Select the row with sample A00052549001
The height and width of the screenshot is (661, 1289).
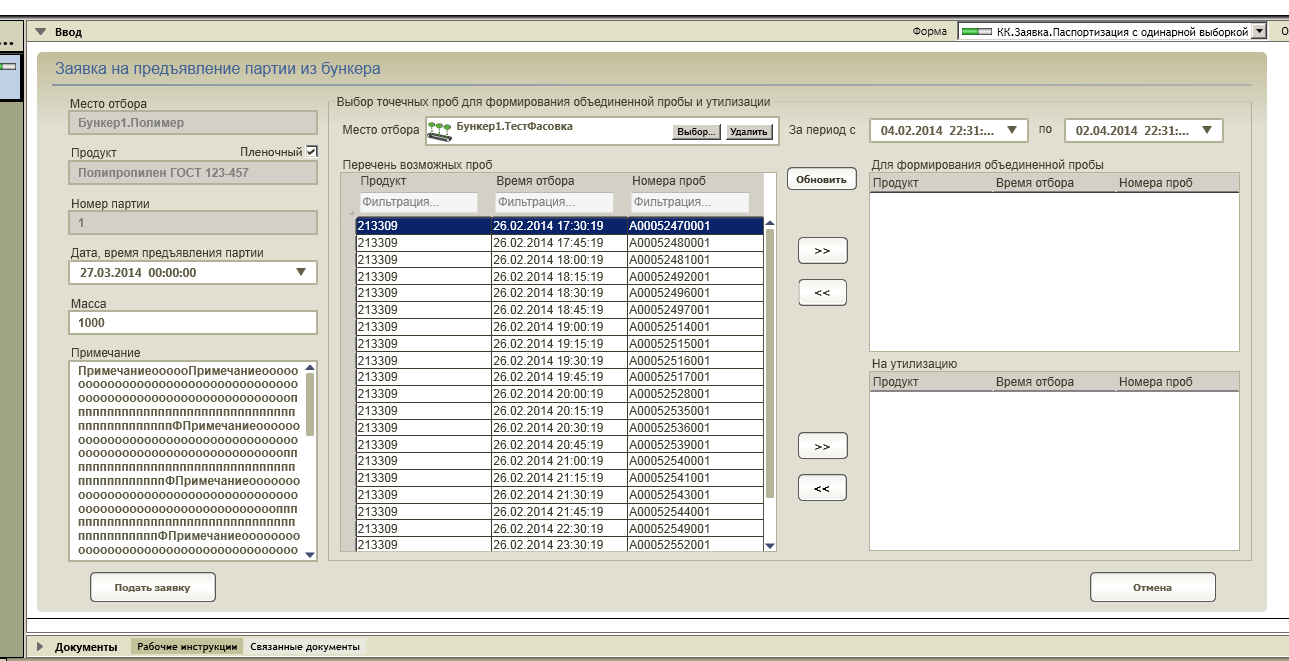tap(559, 528)
